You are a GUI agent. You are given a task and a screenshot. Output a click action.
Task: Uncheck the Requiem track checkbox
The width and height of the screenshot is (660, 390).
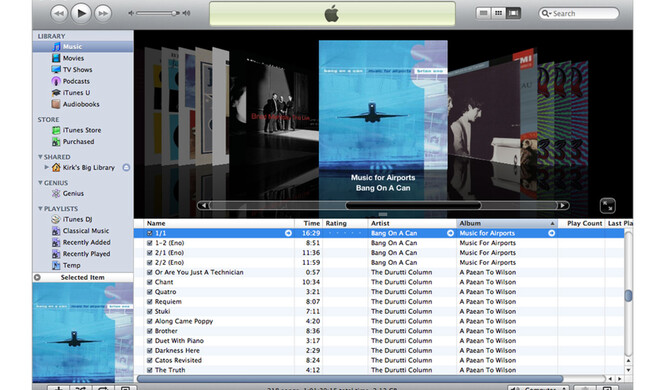[149, 302]
